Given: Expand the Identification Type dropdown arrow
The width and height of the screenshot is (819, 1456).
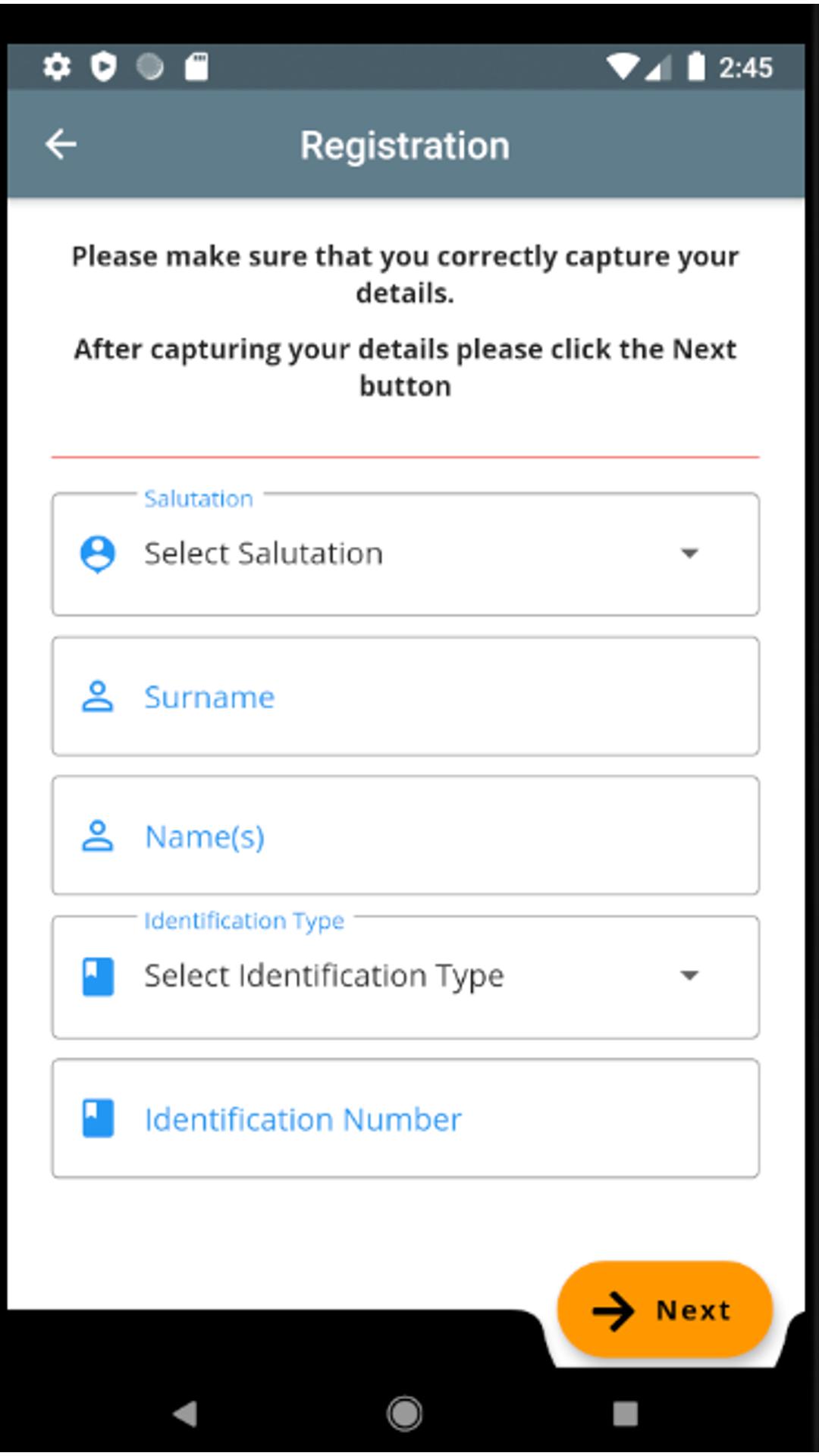Looking at the screenshot, I should [x=689, y=975].
